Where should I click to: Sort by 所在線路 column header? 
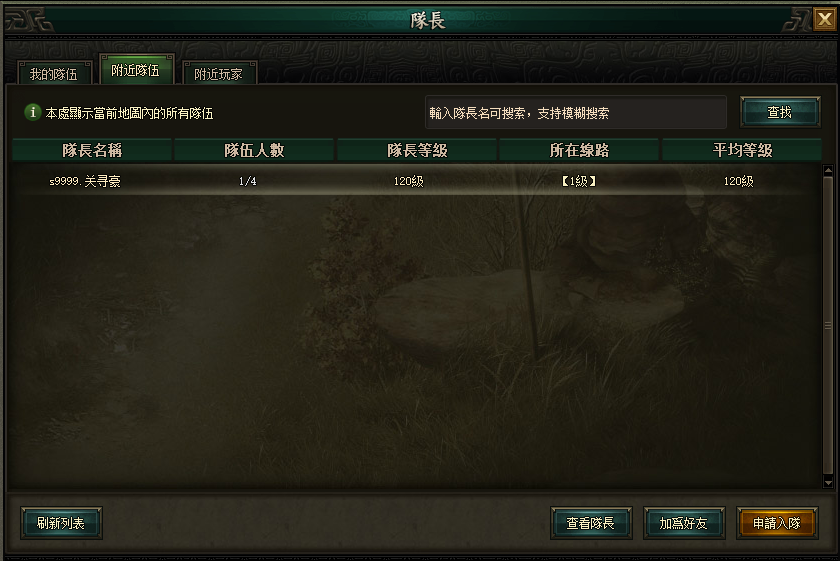(x=579, y=150)
